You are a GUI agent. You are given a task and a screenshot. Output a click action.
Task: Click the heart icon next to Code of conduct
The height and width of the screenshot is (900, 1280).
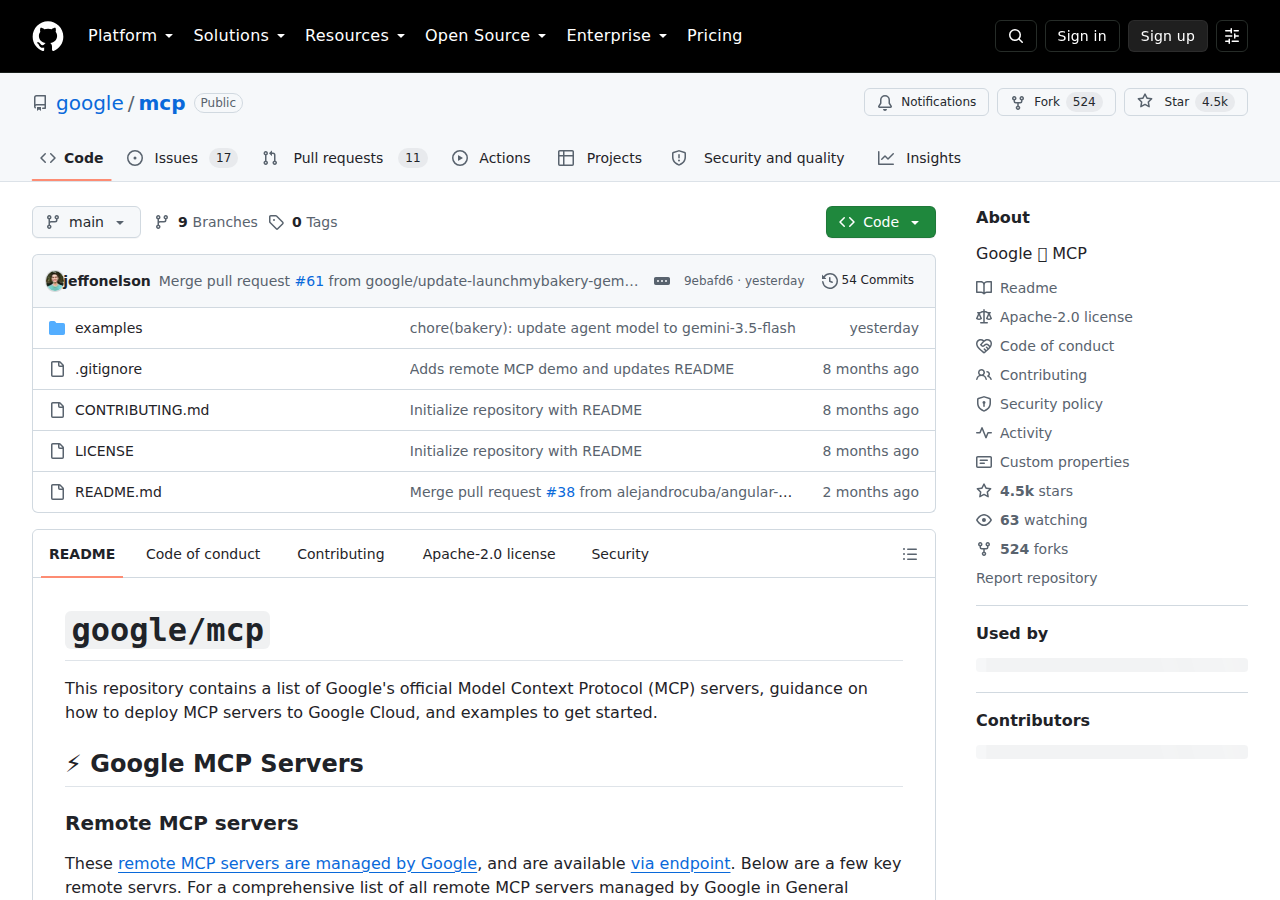coord(984,346)
